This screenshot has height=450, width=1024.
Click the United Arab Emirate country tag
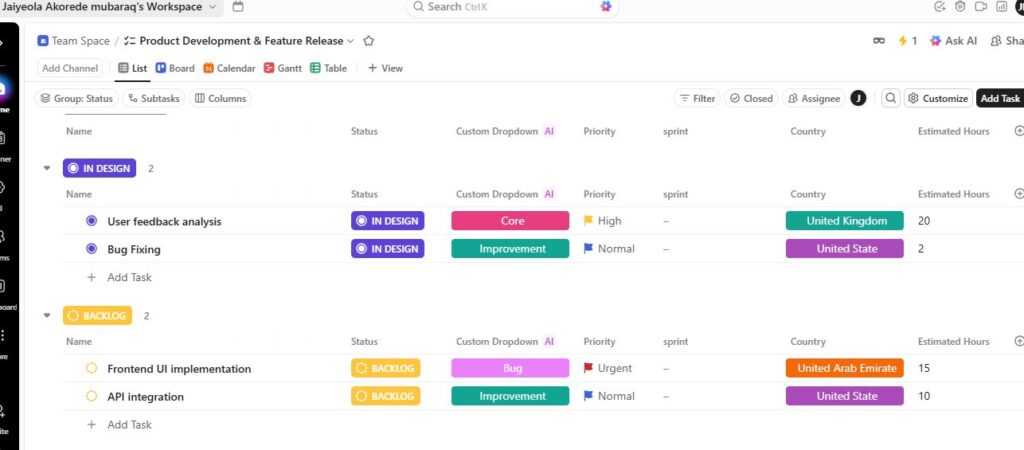coord(844,368)
